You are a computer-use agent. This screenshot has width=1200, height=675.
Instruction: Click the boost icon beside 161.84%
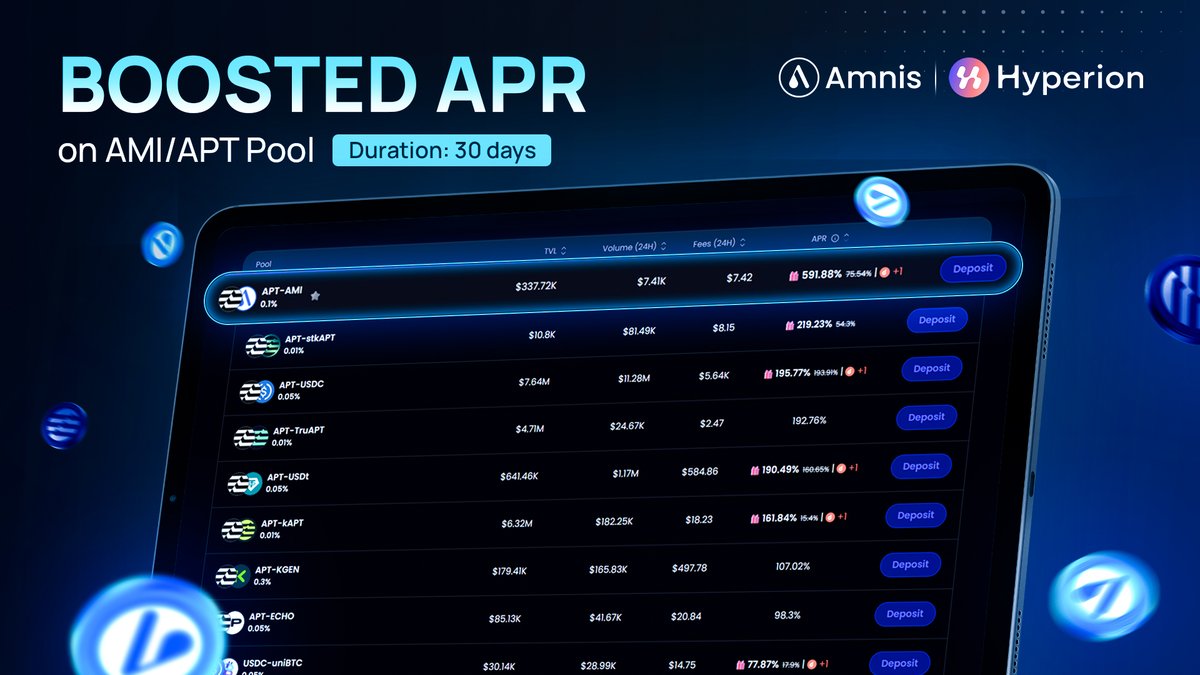tap(754, 517)
